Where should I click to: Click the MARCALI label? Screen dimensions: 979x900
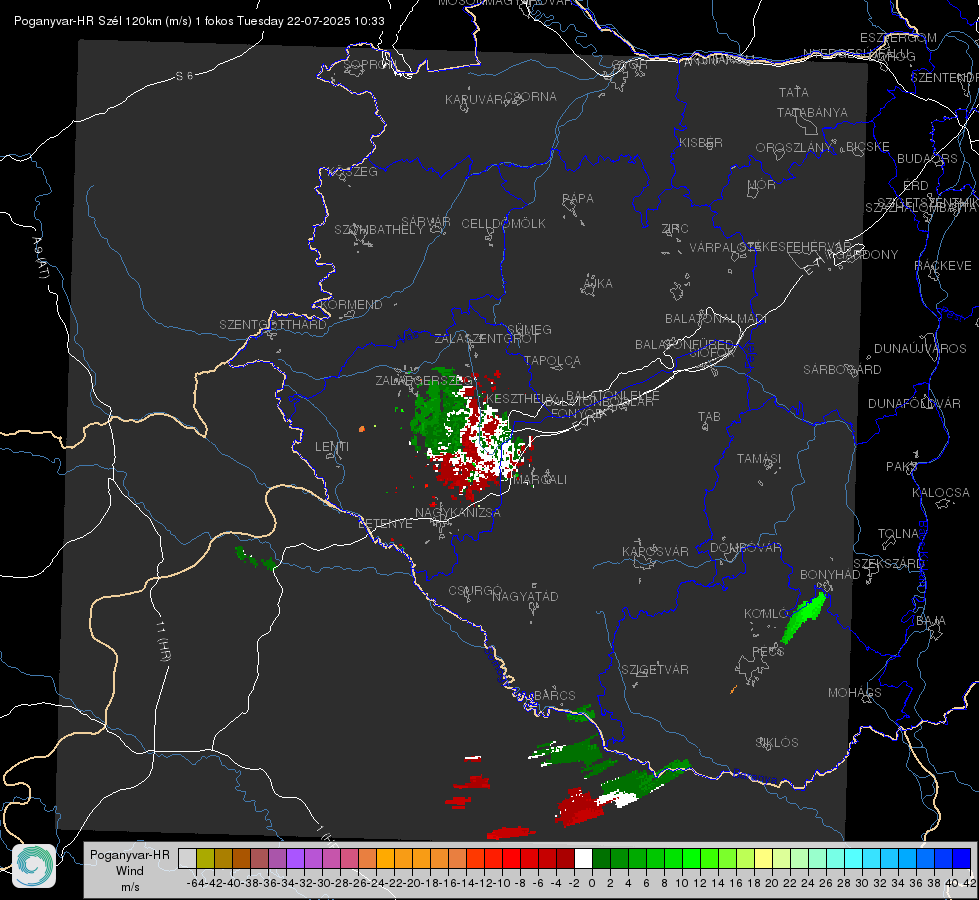[x=539, y=480]
